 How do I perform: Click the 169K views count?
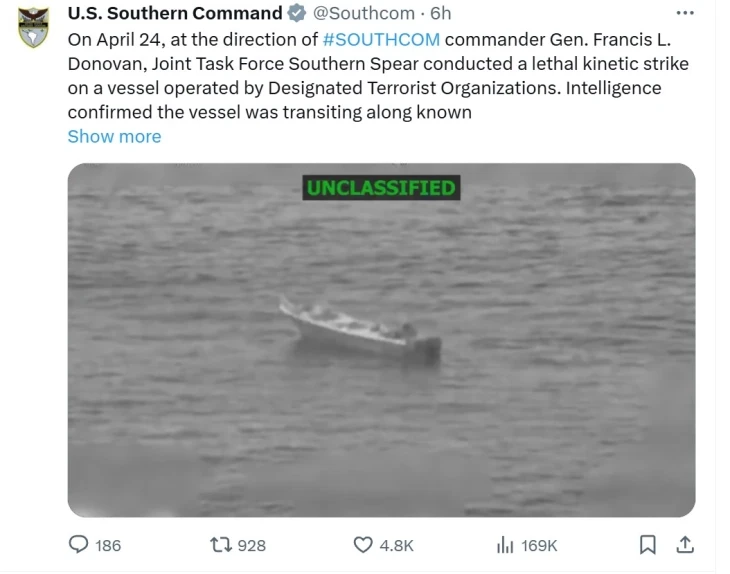539,545
